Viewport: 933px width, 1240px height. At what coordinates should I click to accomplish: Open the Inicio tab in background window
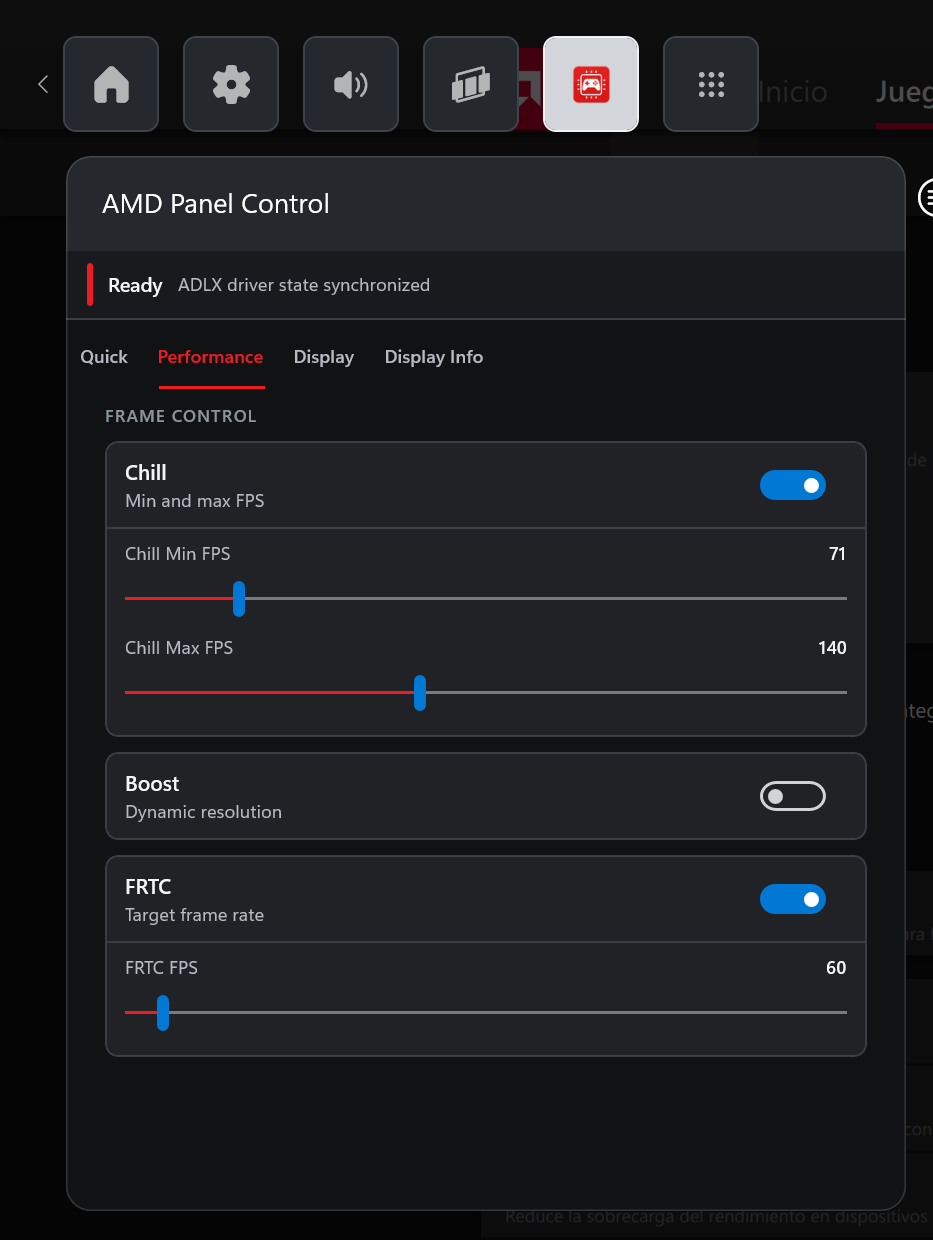pyautogui.click(x=792, y=92)
